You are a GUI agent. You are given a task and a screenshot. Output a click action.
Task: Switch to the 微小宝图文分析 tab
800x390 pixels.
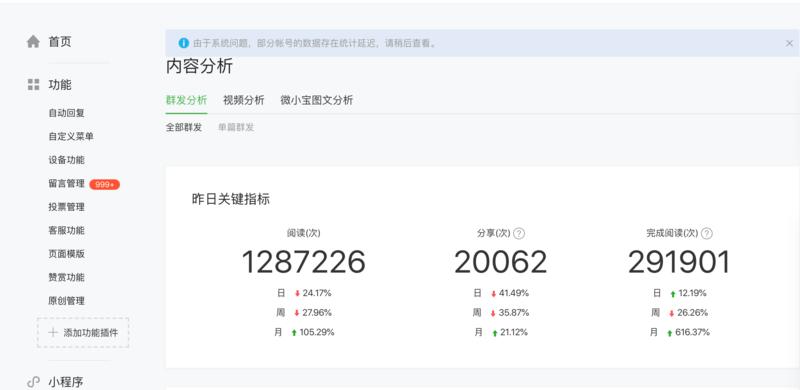point(316,100)
